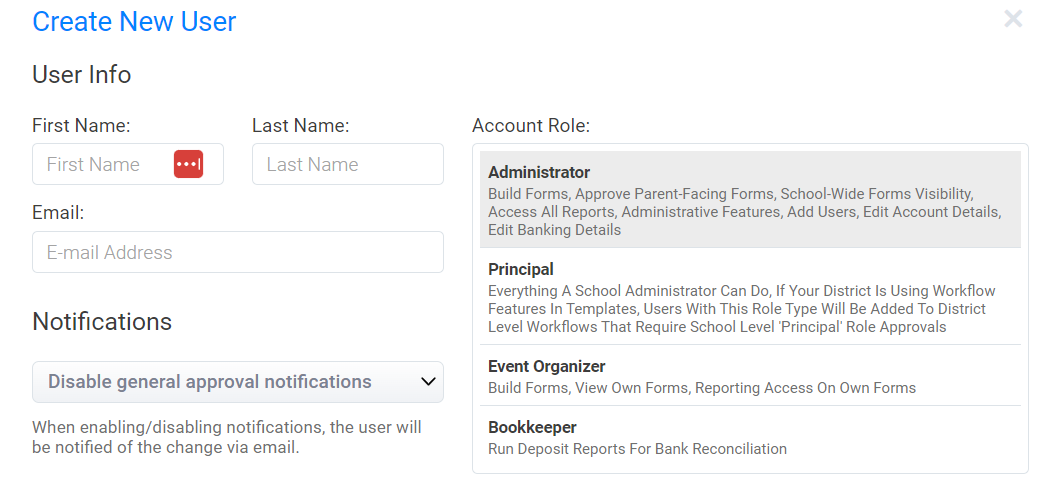
Task: Click the 'Last Name:' label
Action: coord(300,126)
